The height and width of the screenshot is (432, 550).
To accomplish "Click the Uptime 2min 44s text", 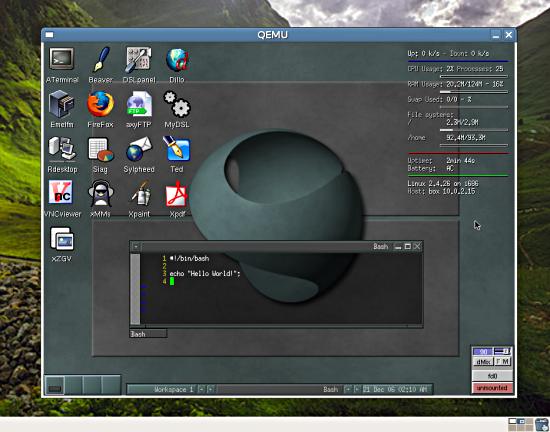I will tap(441, 161).
